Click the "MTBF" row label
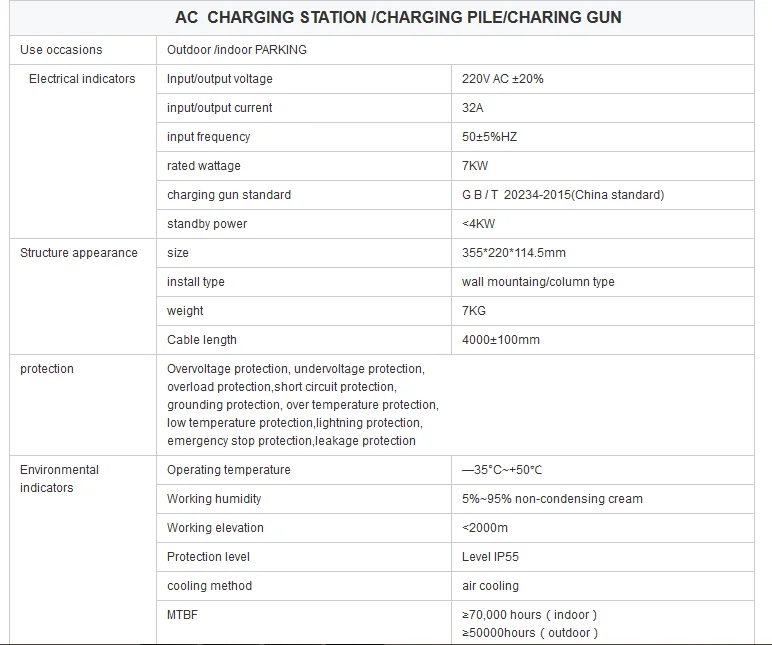 [x=183, y=615]
